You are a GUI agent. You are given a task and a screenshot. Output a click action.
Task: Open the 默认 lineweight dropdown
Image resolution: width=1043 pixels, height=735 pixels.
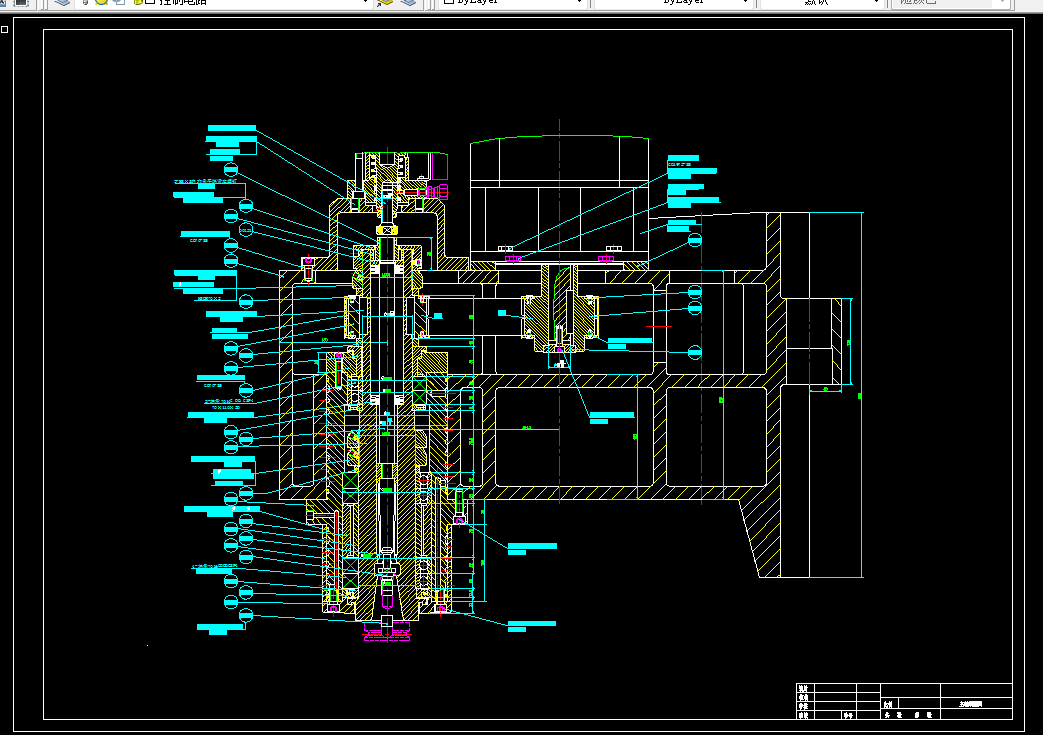(x=821, y=2)
